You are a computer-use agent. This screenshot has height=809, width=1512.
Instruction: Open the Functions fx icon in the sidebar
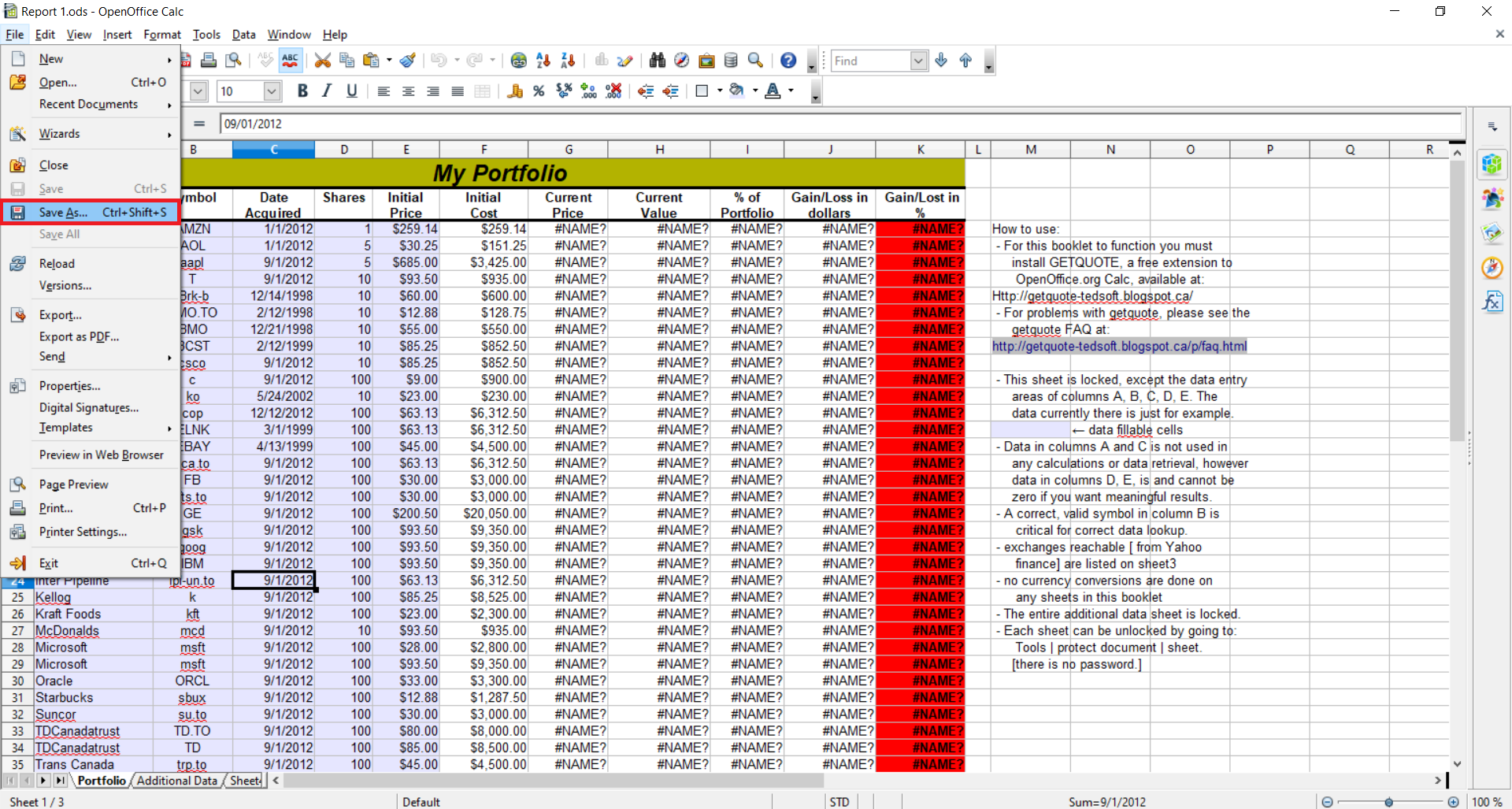[x=1493, y=301]
